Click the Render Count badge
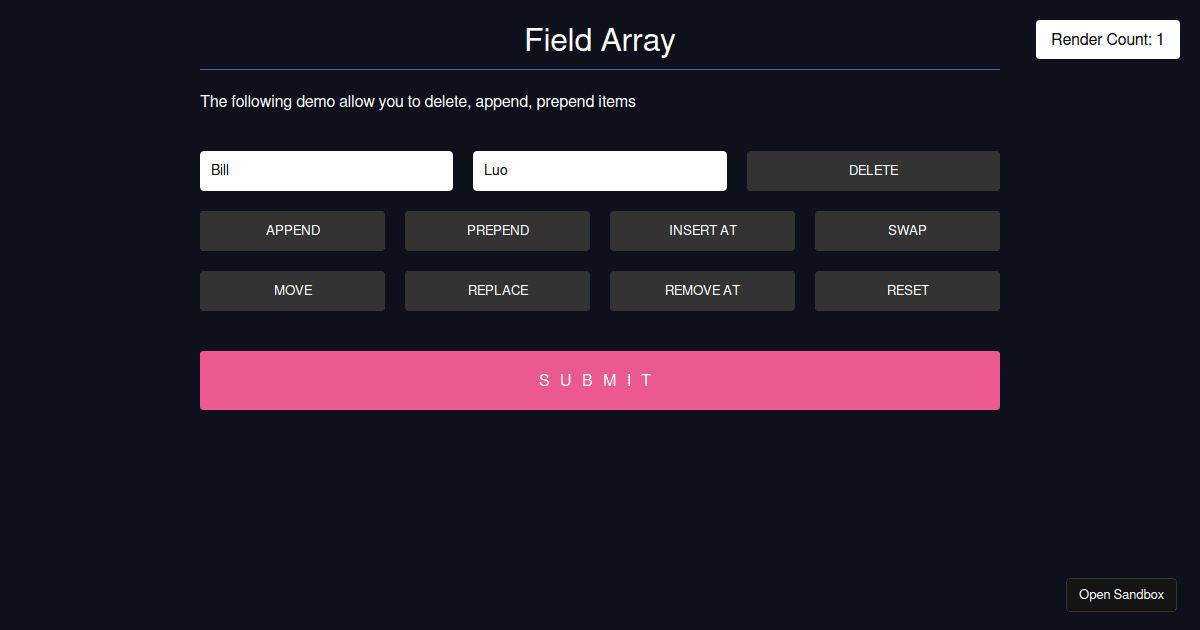1200x630 pixels. click(1107, 40)
